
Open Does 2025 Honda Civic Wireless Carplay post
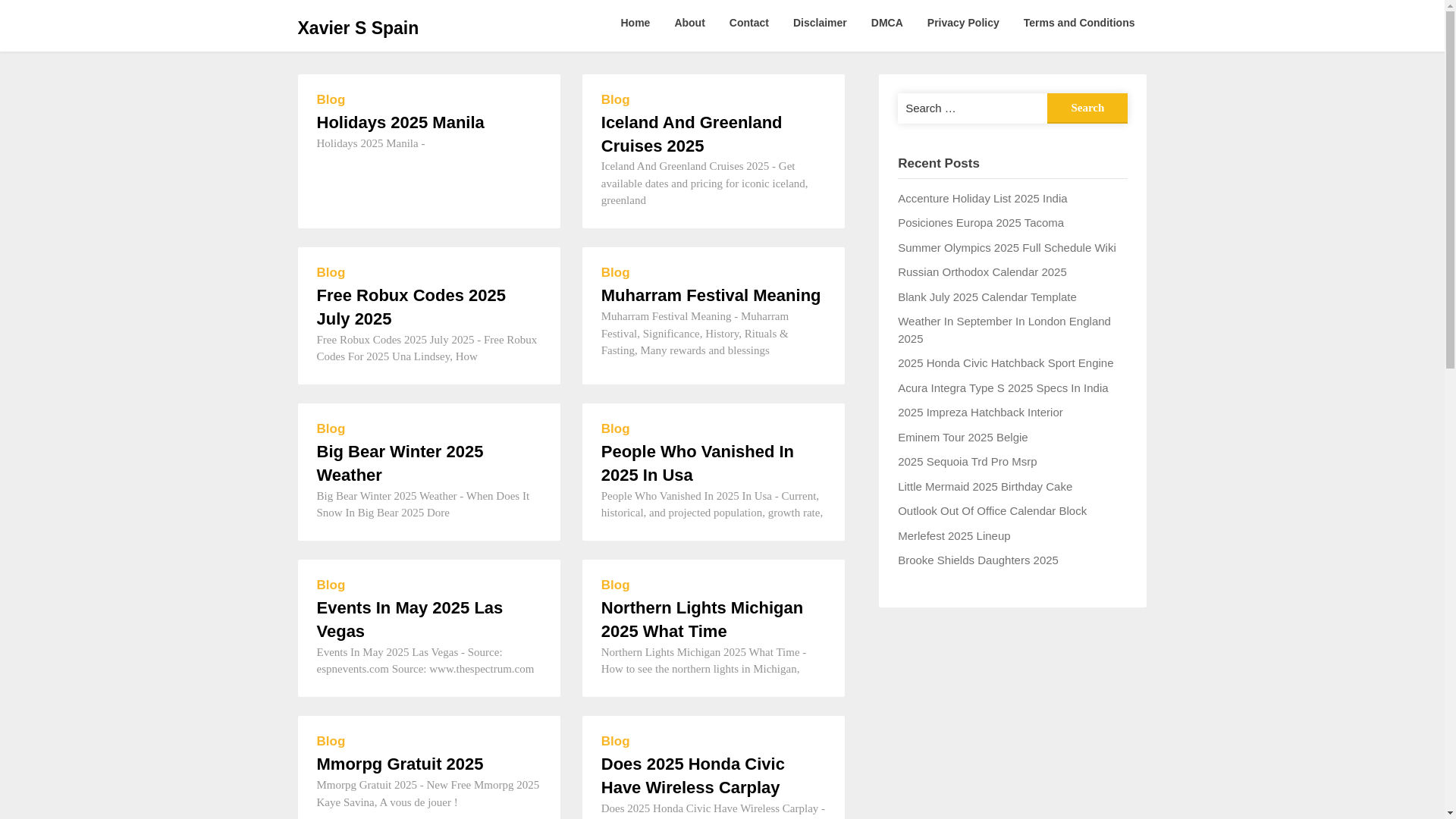(692, 776)
